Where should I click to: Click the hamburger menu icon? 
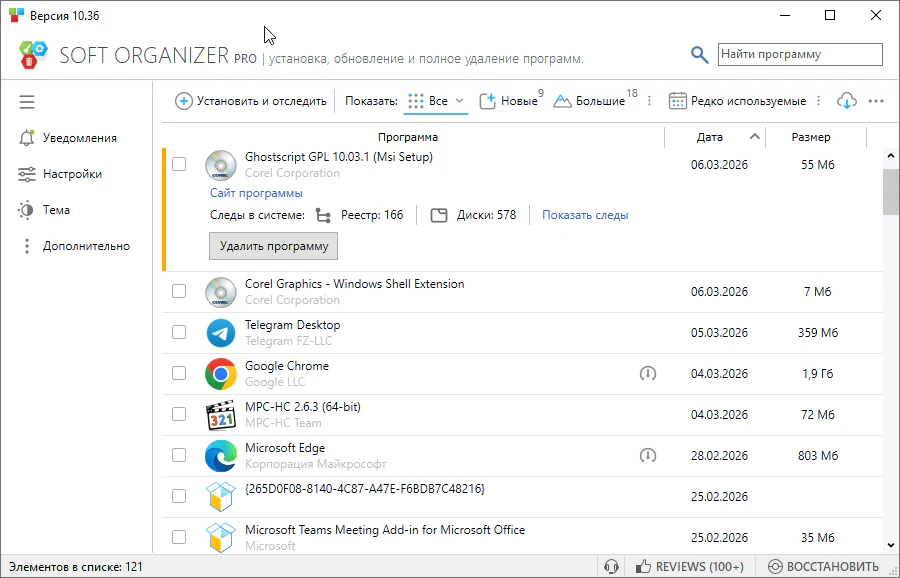pyautogui.click(x=27, y=102)
